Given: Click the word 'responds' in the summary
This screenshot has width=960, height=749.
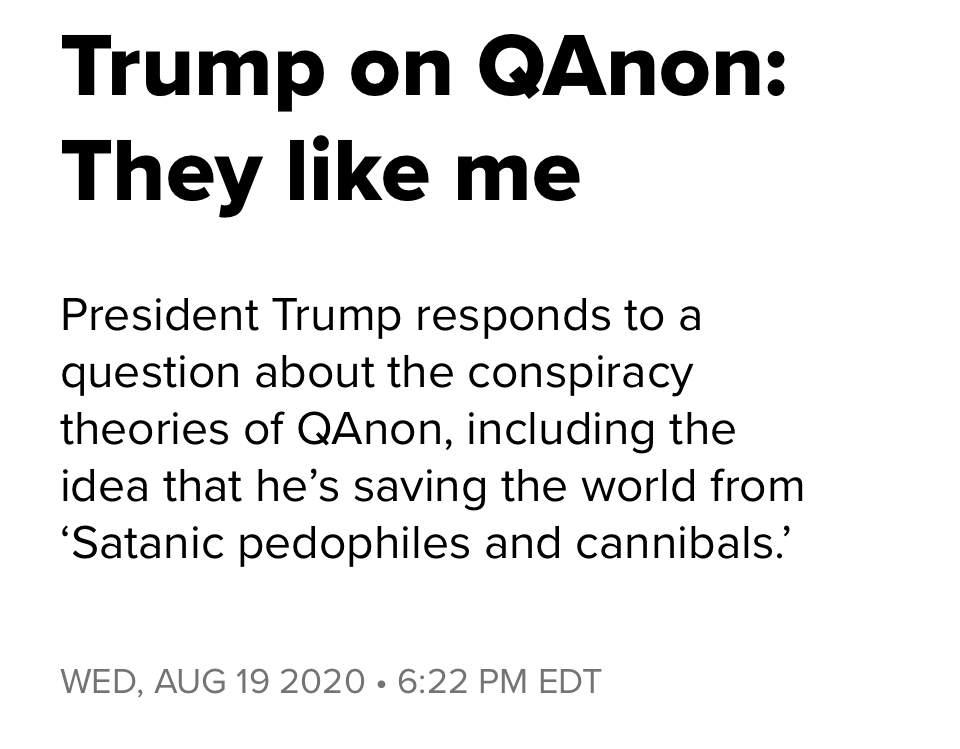Looking at the screenshot, I should pos(513,318).
